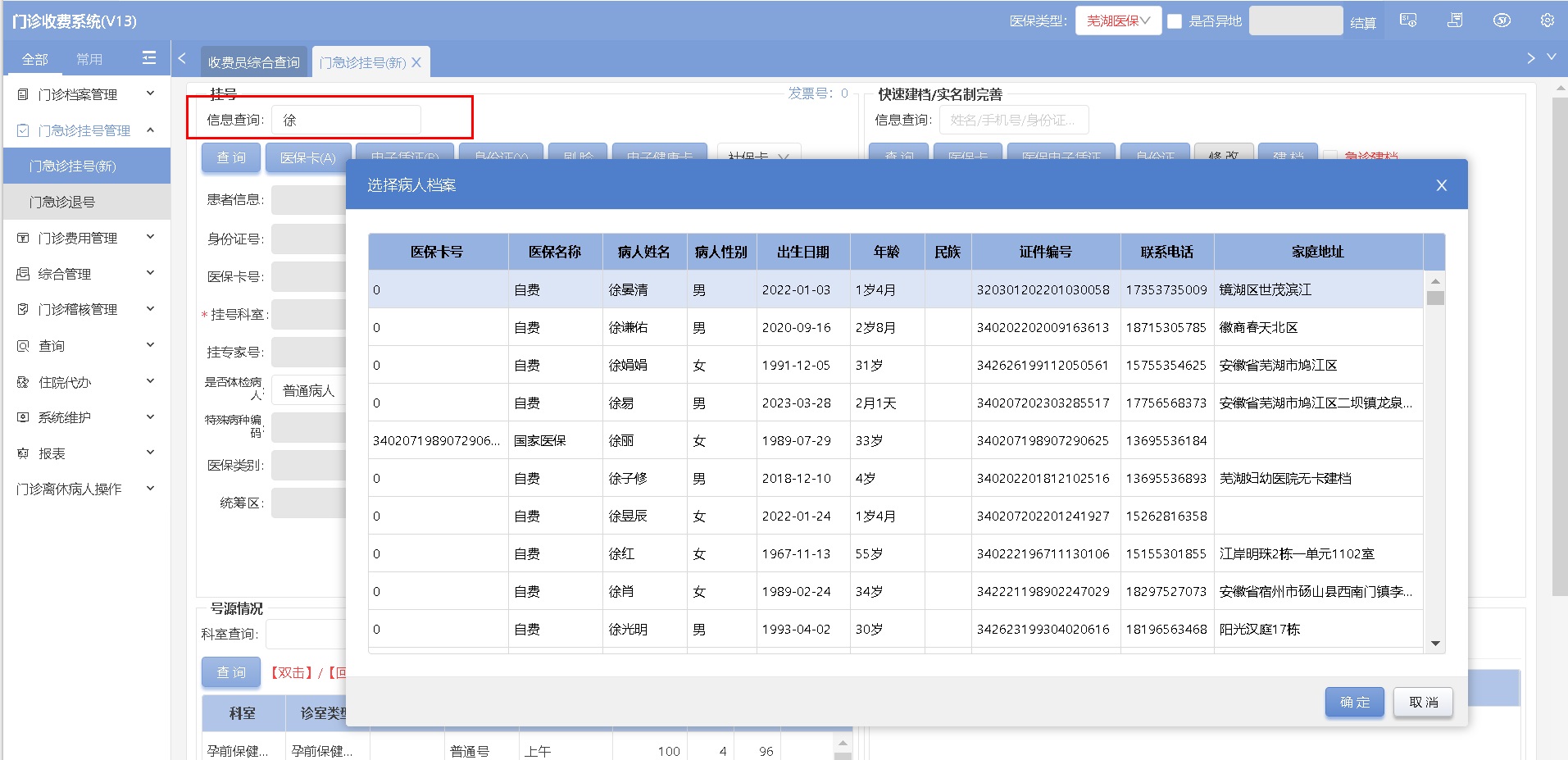The image size is (1568, 760).
Task: Open the settings gear icon in header
Action: click(x=1547, y=20)
